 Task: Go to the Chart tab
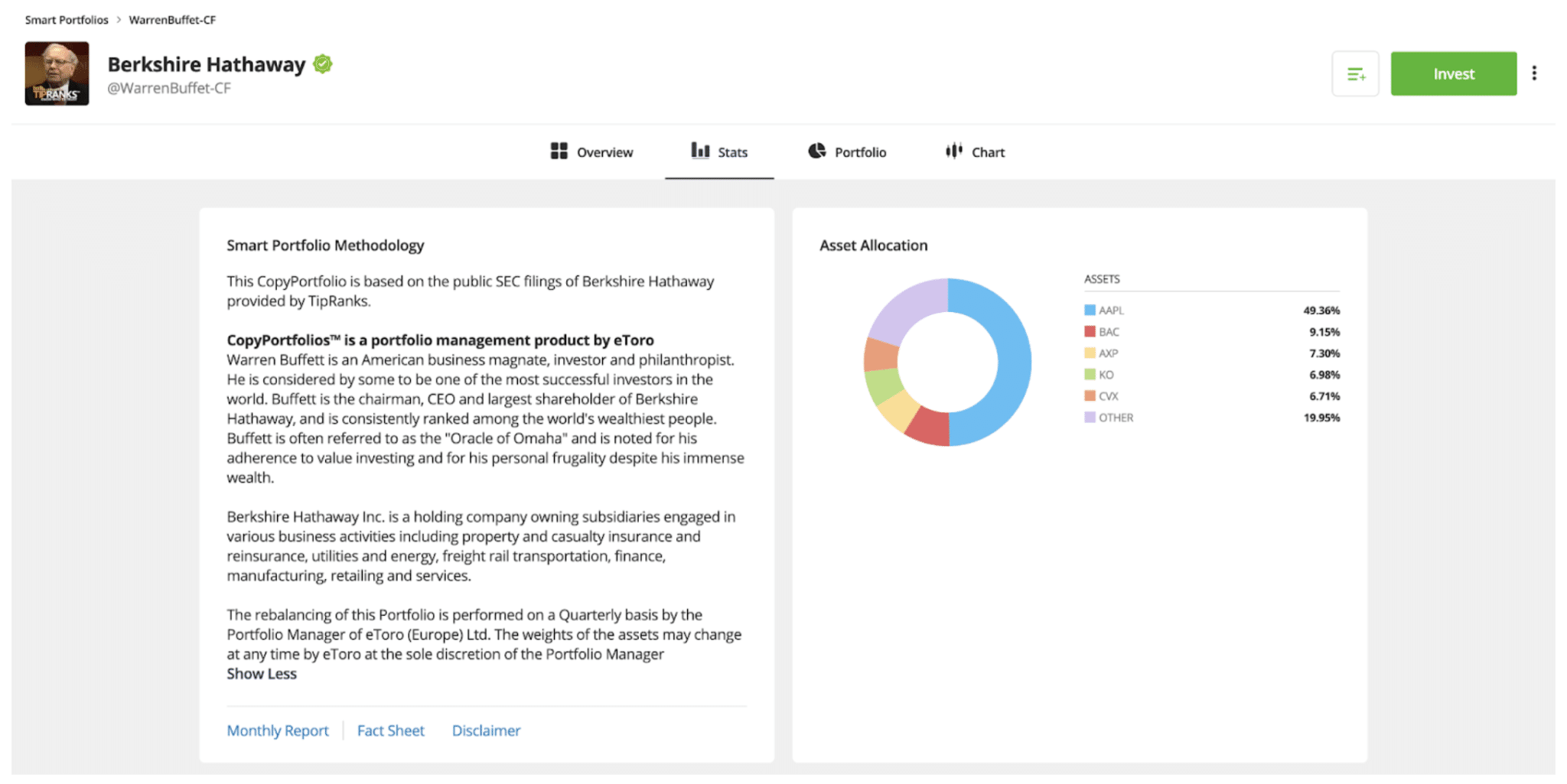pyautogui.click(x=975, y=151)
